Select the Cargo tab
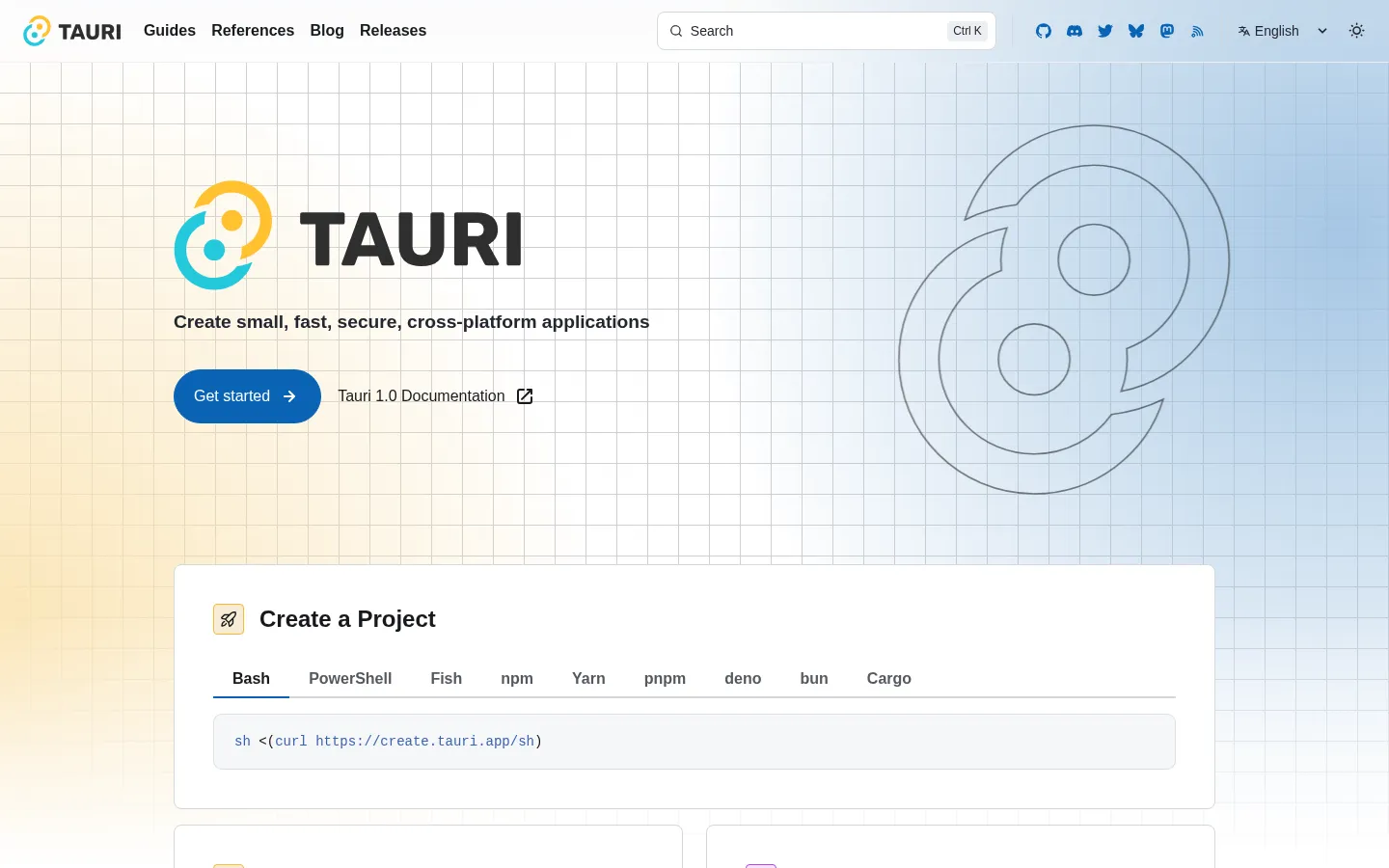Viewport: 1389px width, 868px height. [889, 679]
